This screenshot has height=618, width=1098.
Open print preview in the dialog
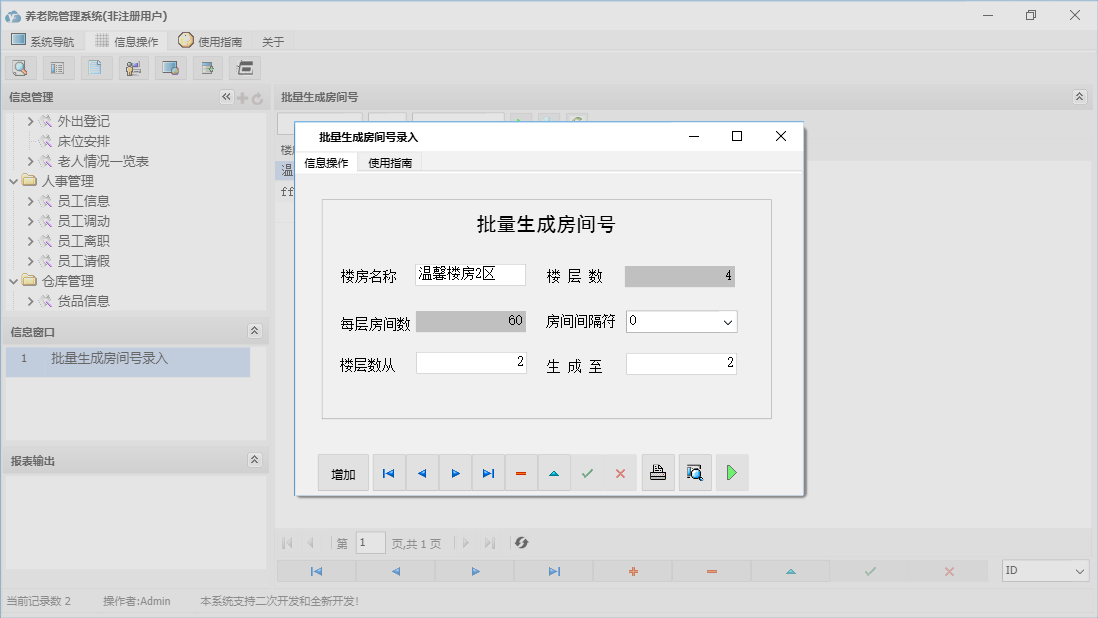pos(695,472)
